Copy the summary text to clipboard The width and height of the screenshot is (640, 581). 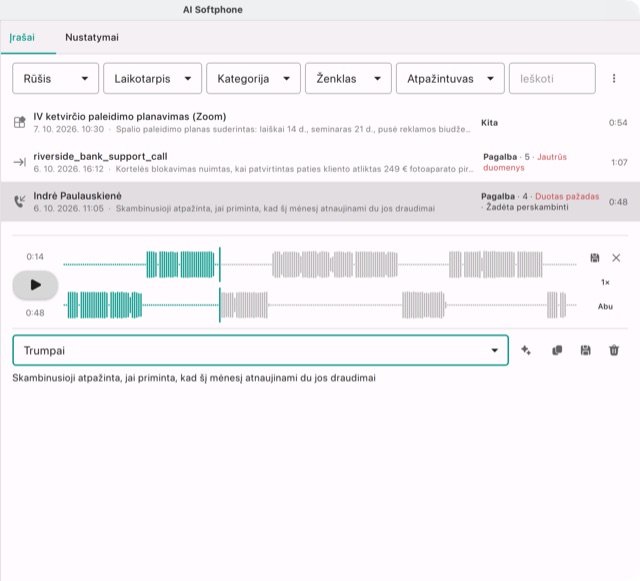point(557,350)
